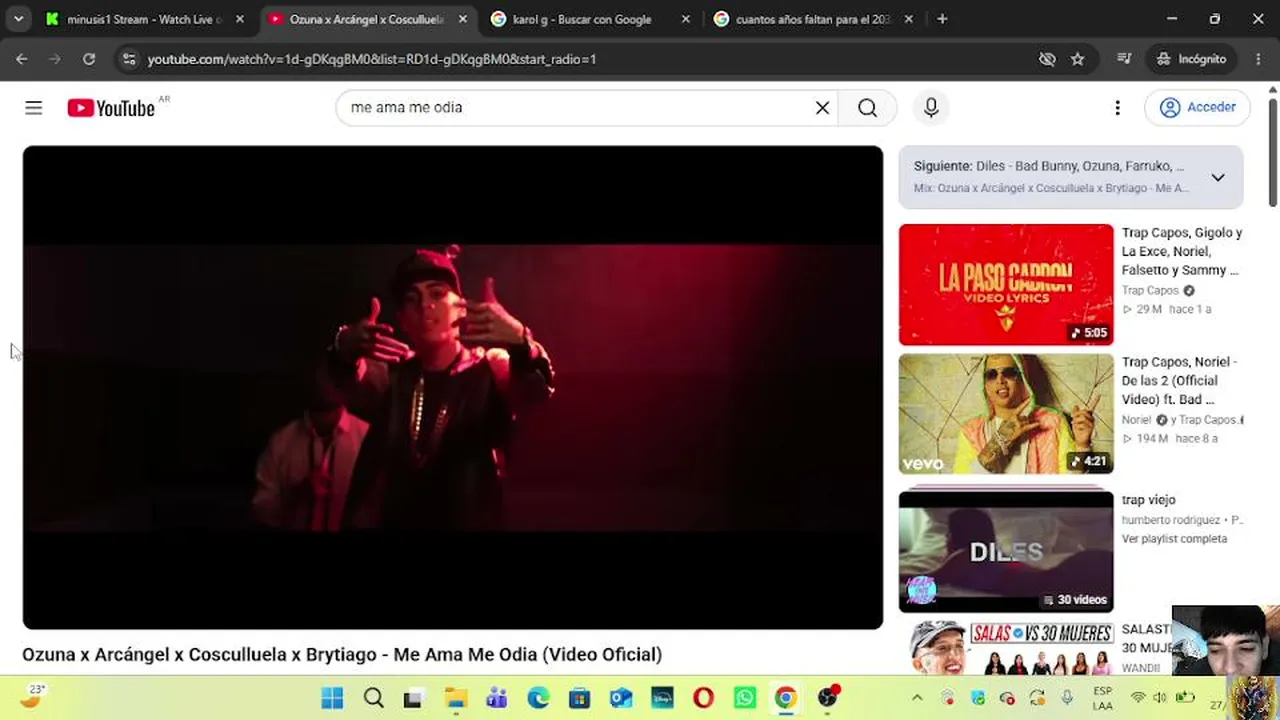
Task: Open 'Trap Capos, Gigolo y La Exce' video title
Action: [x=1182, y=251]
